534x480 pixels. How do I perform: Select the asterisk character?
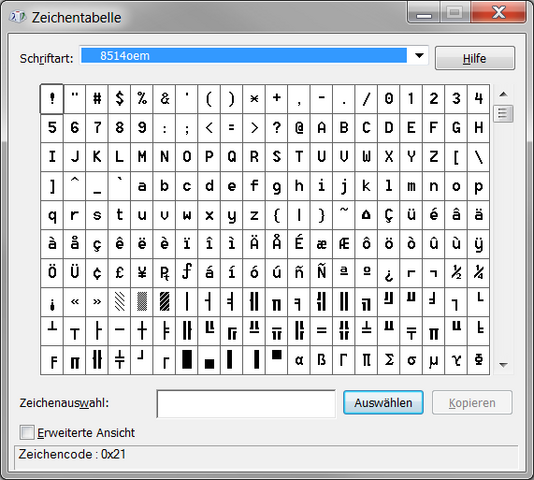pyautogui.click(x=254, y=99)
